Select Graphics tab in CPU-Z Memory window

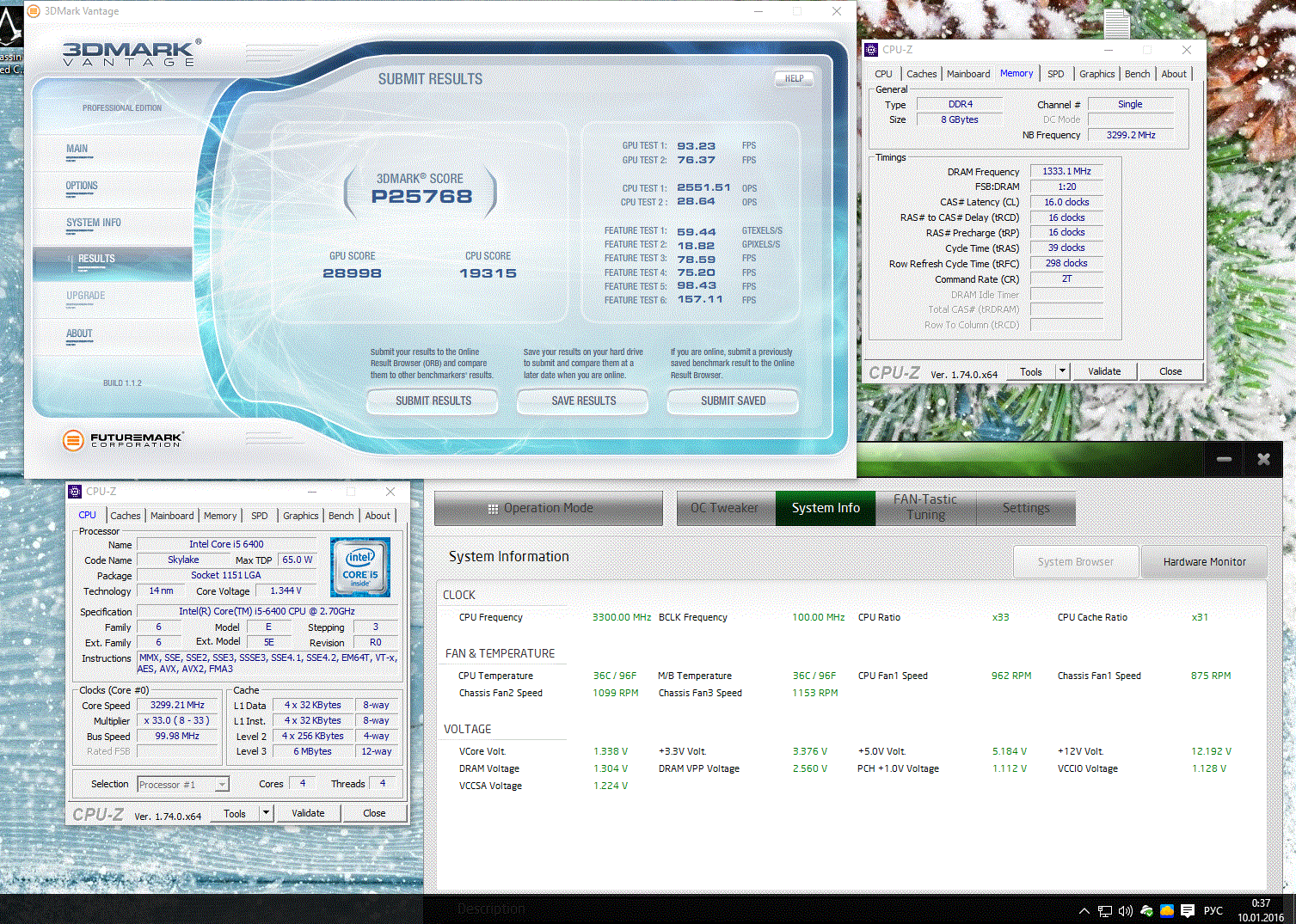tap(1097, 74)
